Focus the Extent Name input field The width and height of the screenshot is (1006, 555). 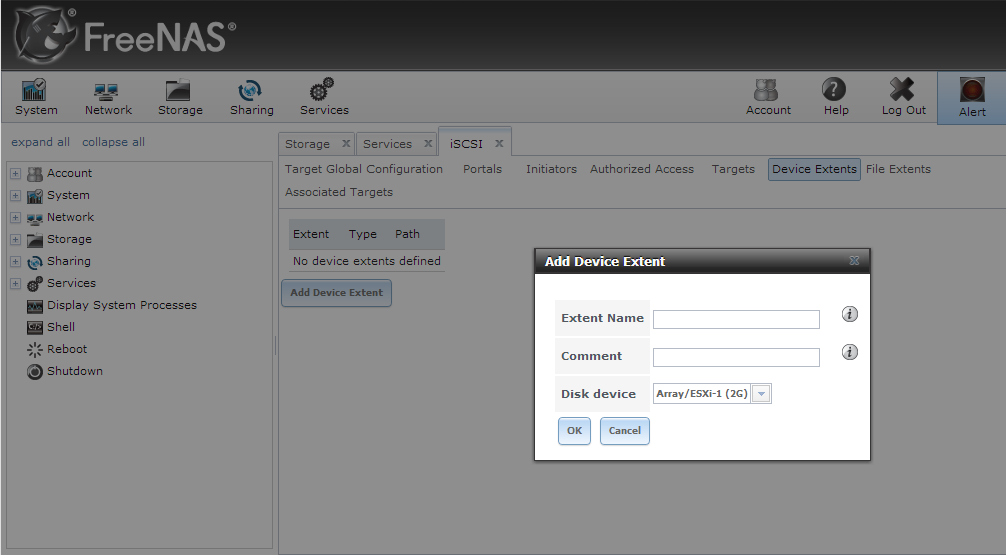[x=736, y=320]
